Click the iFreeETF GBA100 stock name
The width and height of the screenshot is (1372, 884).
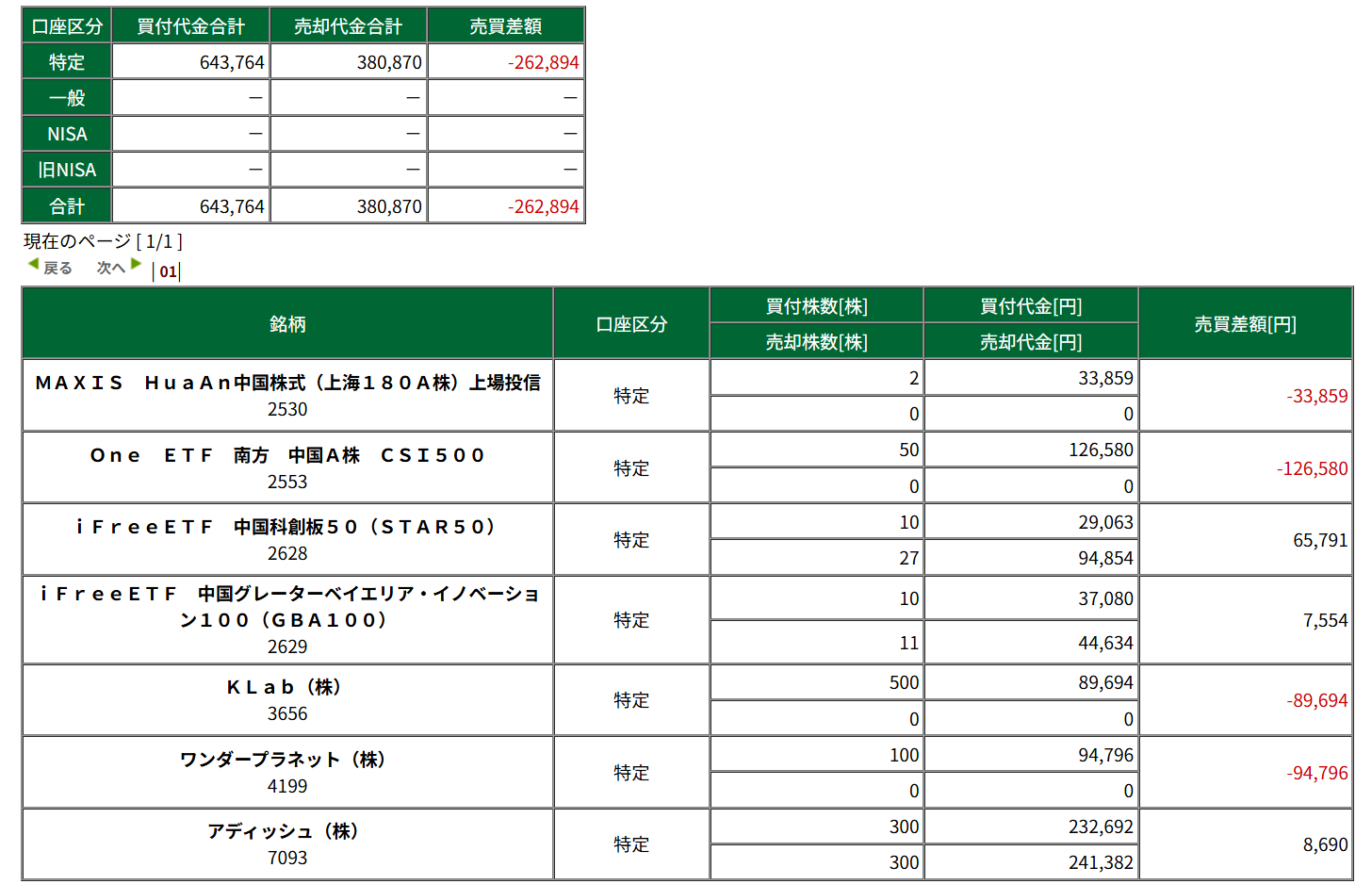click(x=287, y=607)
